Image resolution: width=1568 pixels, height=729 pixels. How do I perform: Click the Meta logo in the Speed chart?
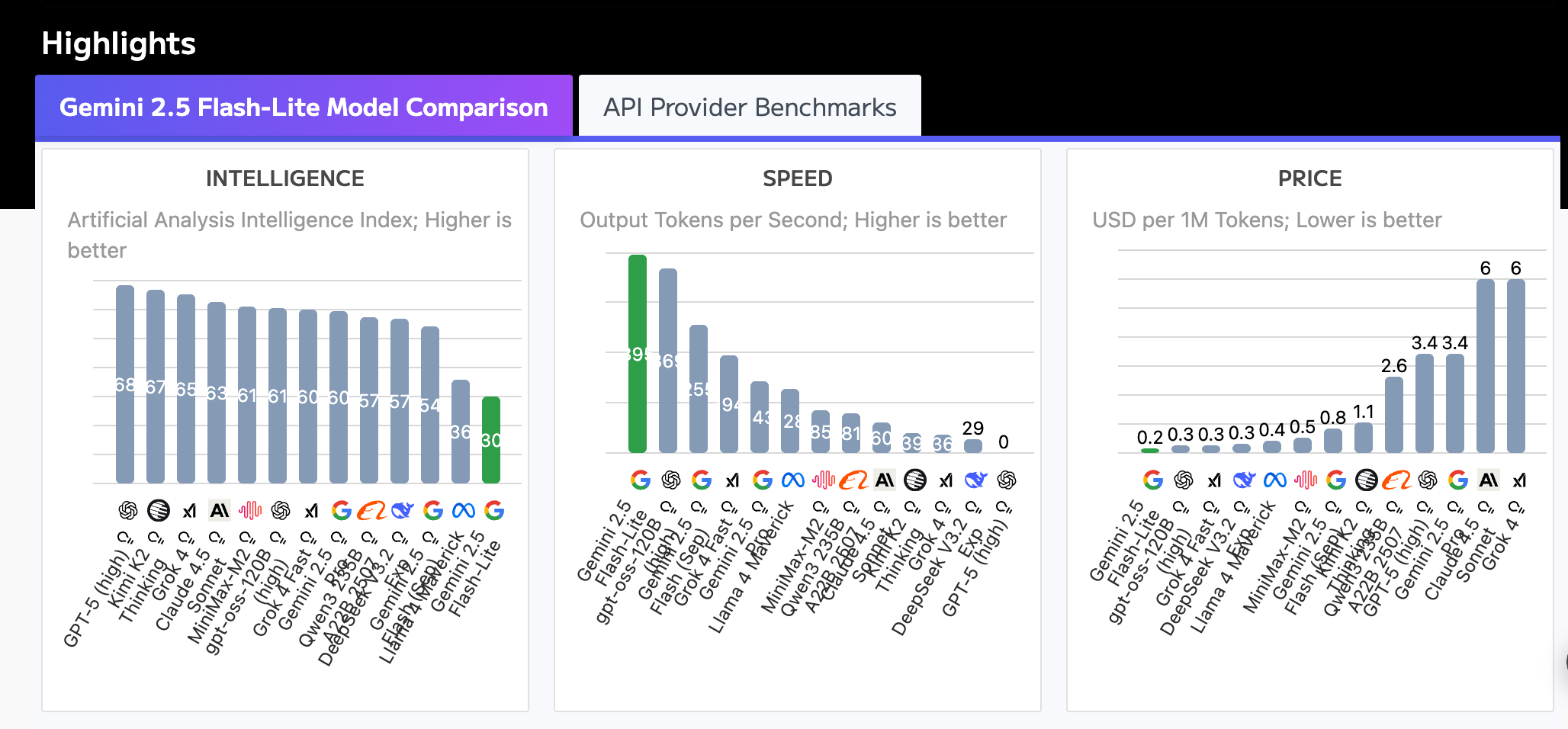[793, 480]
